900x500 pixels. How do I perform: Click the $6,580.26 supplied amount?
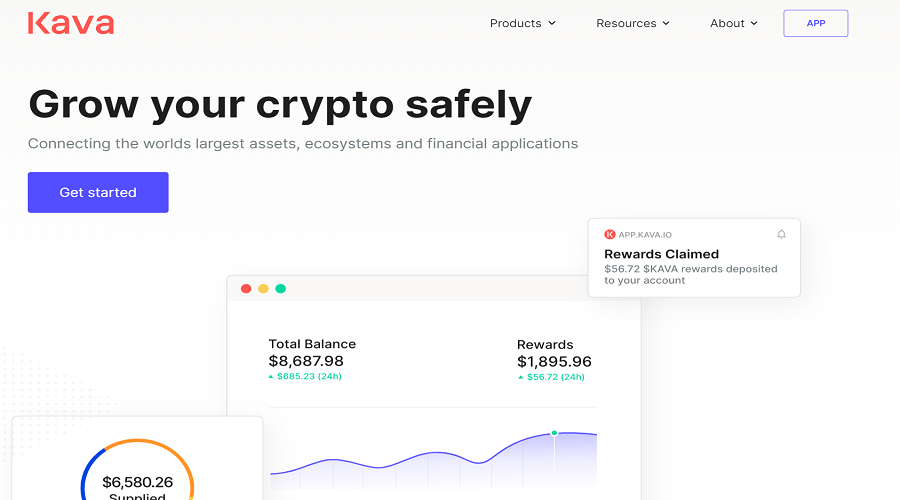pyautogui.click(x=138, y=482)
